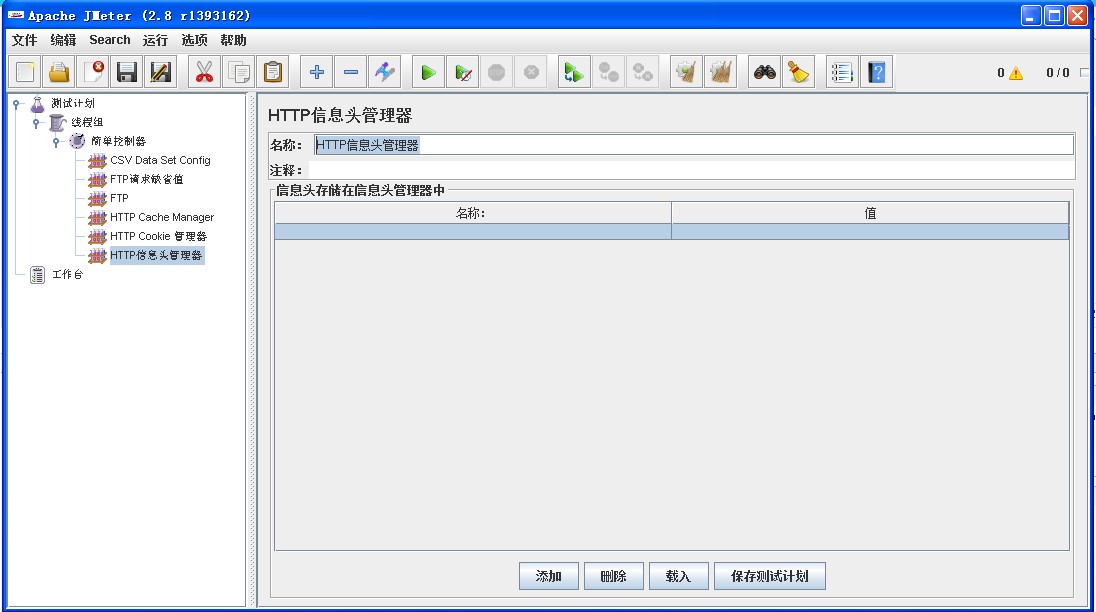The height and width of the screenshot is (612, 1096).
Task: Open the 帮助 menu
Action: [233, 40]
